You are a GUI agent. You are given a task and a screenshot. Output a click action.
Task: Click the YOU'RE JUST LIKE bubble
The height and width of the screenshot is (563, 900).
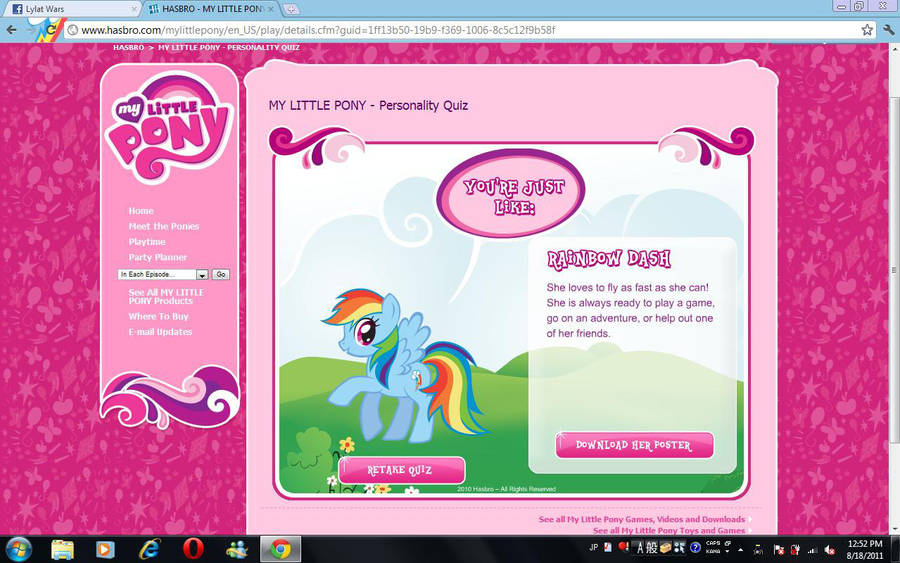point(511,194)
